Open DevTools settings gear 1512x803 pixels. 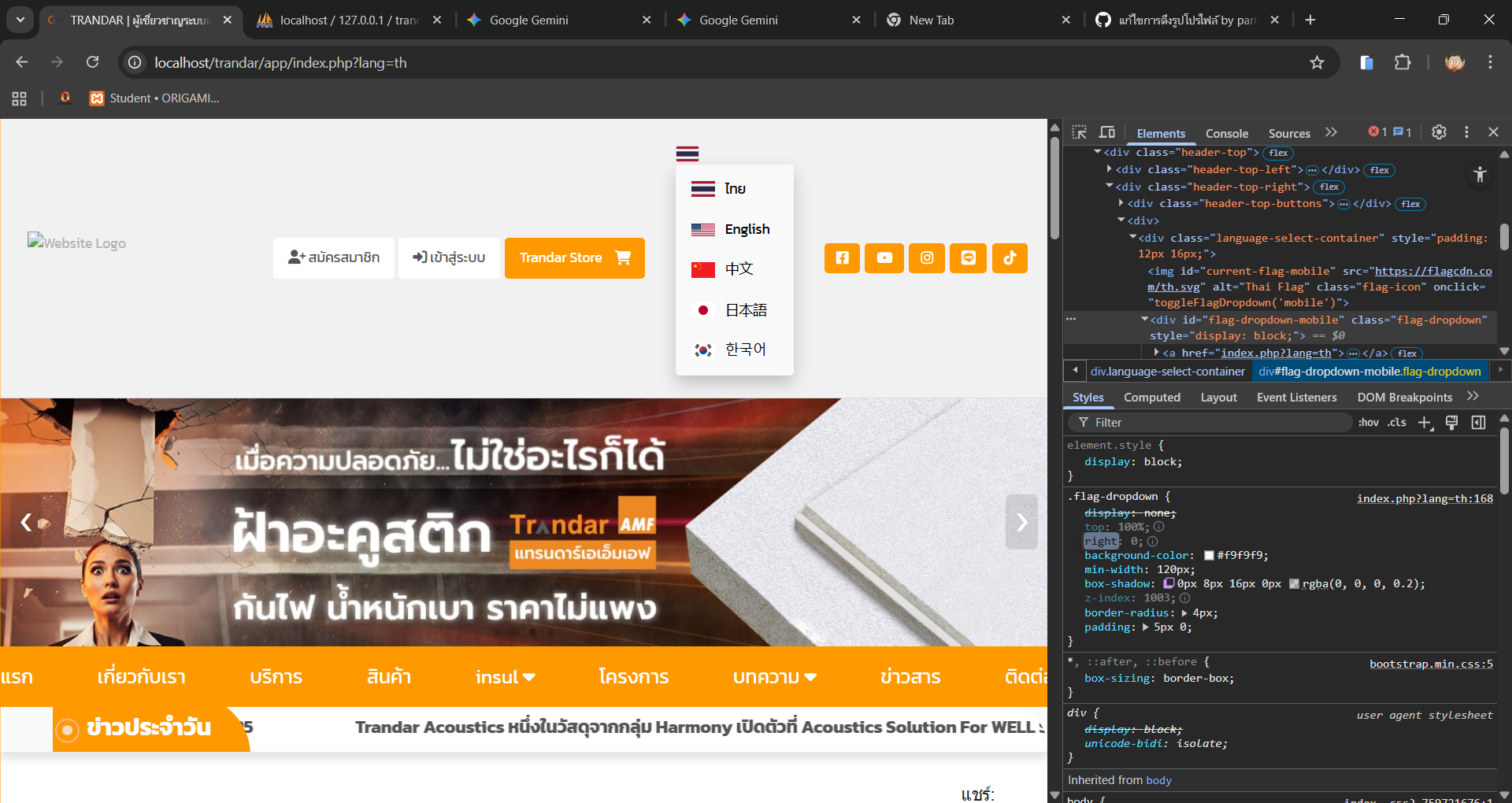pyautogui.click(x=1439, y=132)
